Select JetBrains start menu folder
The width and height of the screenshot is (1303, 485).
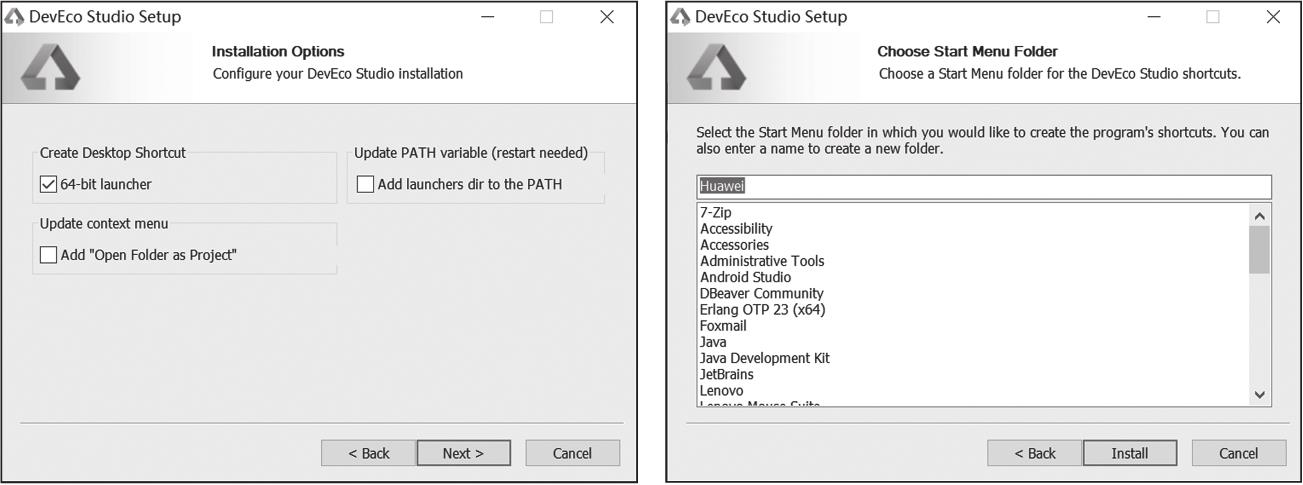(x=727, y=374)
